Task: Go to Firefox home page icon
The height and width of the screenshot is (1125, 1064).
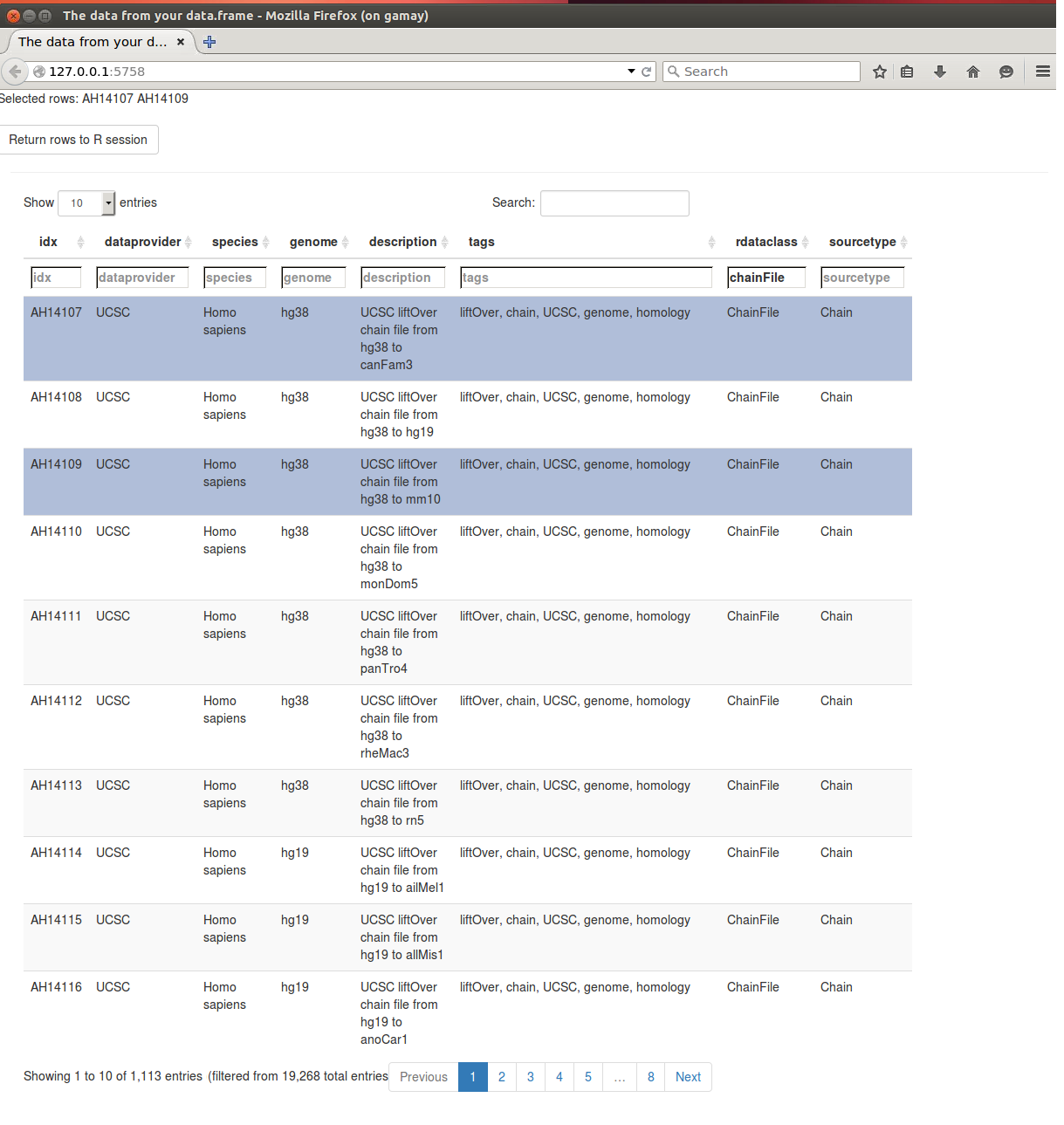Action: click(973, 72)
